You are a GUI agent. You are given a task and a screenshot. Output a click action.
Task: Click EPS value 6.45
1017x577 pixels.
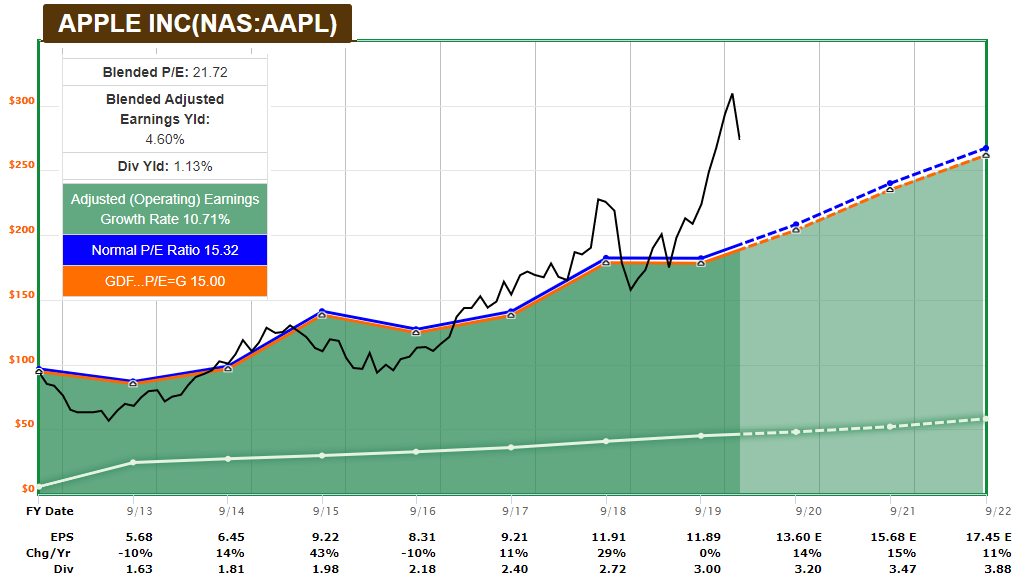(232, 537)
